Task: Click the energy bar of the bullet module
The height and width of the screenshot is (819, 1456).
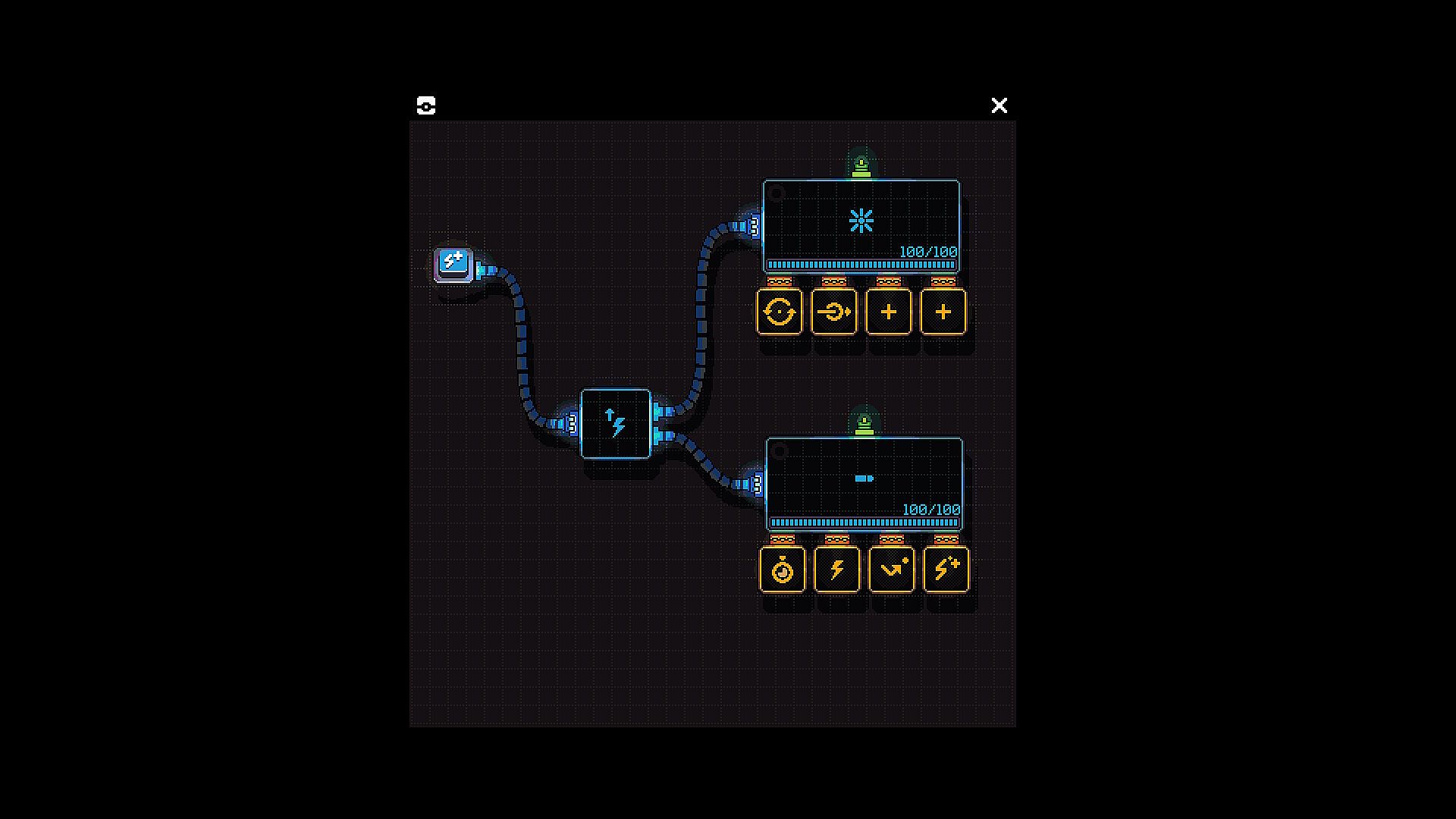Action: (x=864, y=522)
